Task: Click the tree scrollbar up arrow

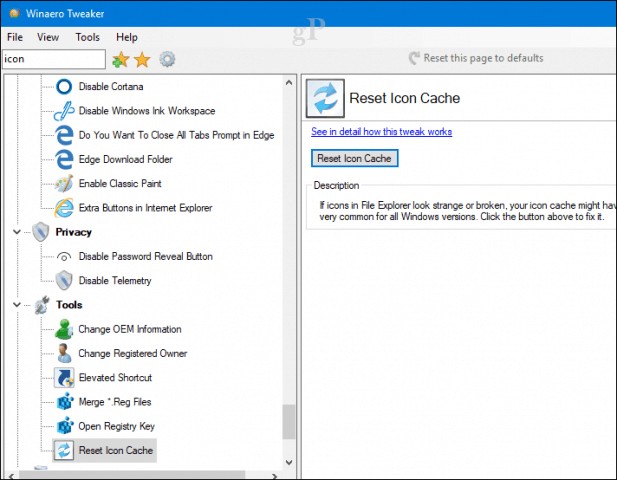Action: click(289, 83)
